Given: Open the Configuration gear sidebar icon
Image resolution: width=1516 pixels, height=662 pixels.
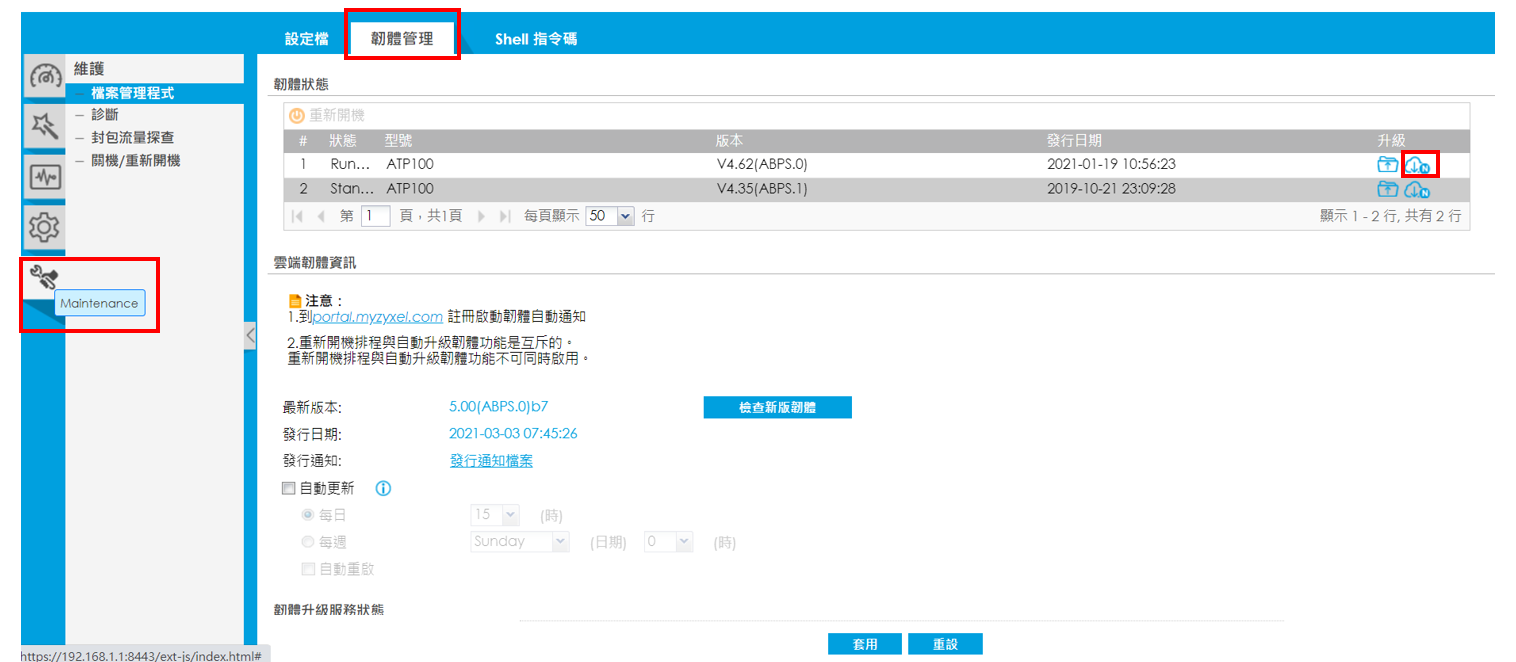Looking at the screenshot, I should coord(44,228).
